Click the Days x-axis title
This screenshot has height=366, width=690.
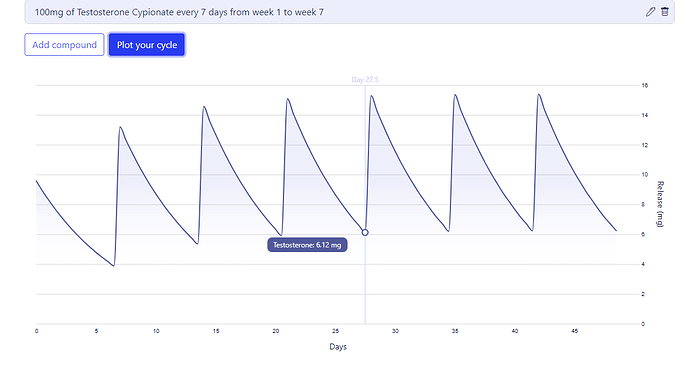pos(338,347)
